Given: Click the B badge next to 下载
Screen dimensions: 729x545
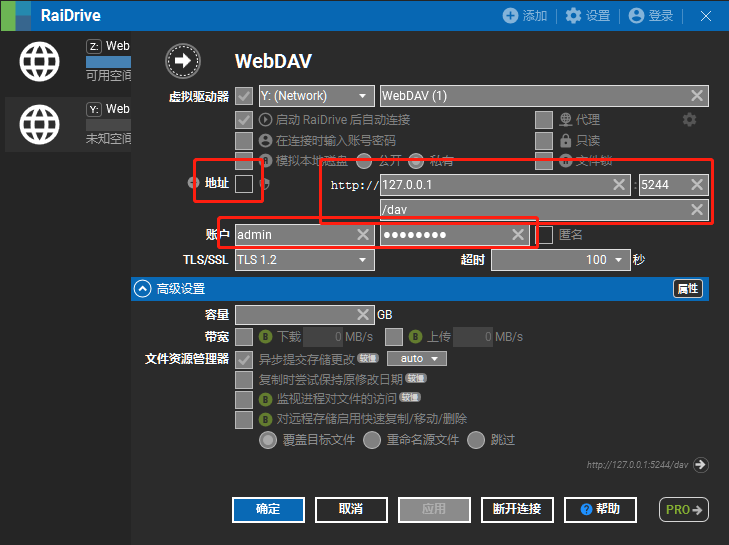Looking at the screenshot, I should click(x=265, y=336).
